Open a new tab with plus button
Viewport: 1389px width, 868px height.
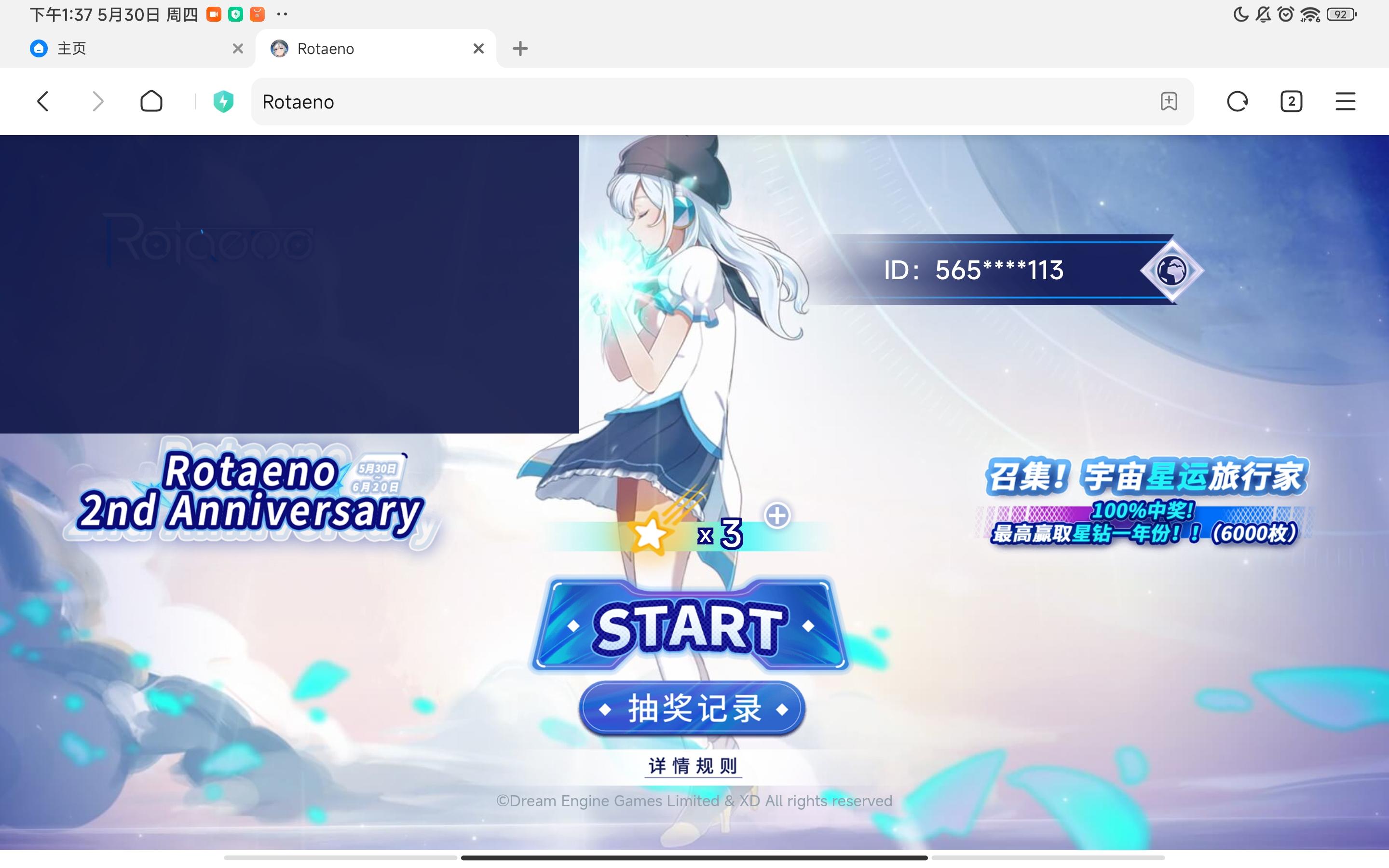[520, 49]
